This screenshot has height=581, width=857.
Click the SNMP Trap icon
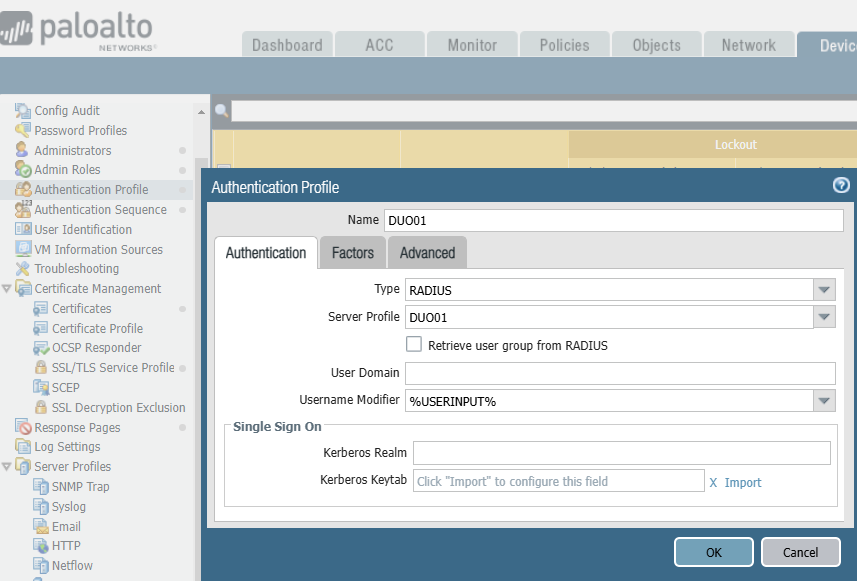point(40,486)
